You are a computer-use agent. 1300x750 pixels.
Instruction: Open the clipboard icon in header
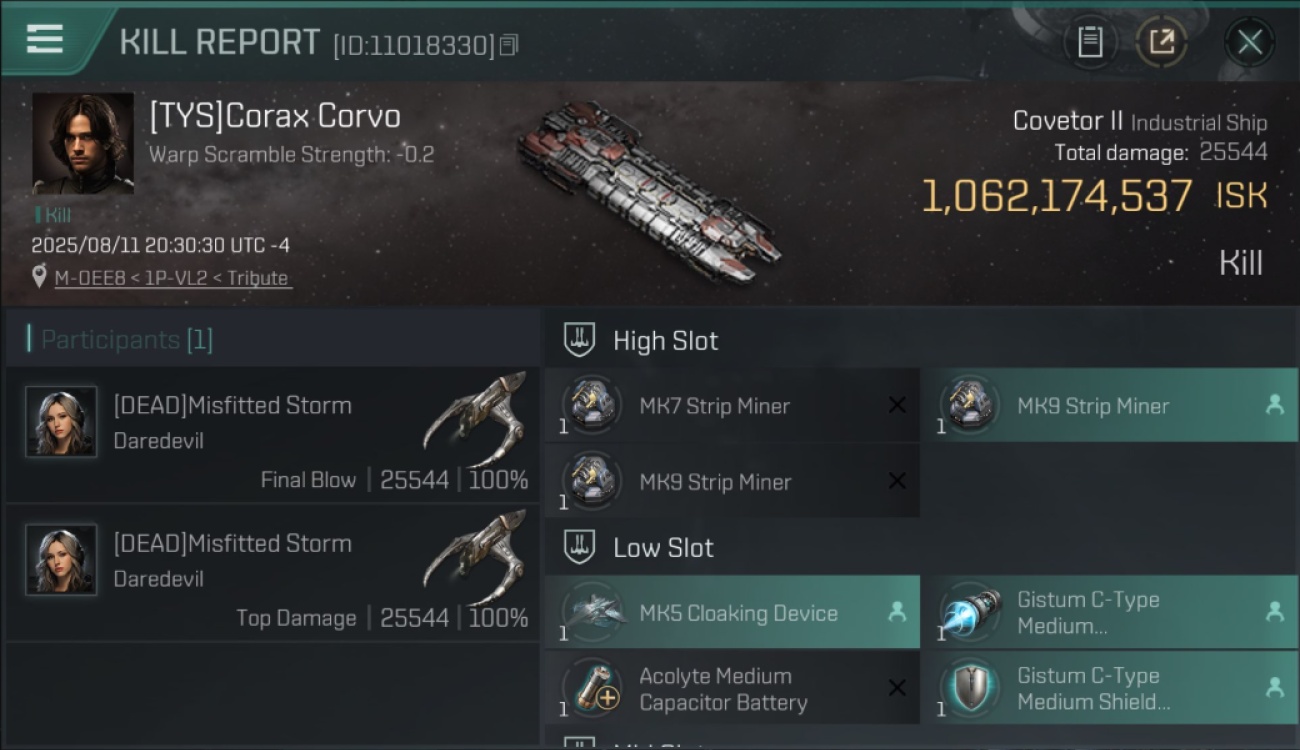[1090, 42]
